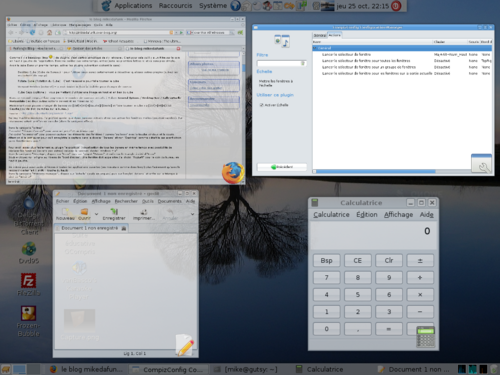Image resolution: width=500 pixels, height=375 pixels.
Task: Click the horizontal scrollbar in CompizConfig list
Action: (x=376, y=171)
